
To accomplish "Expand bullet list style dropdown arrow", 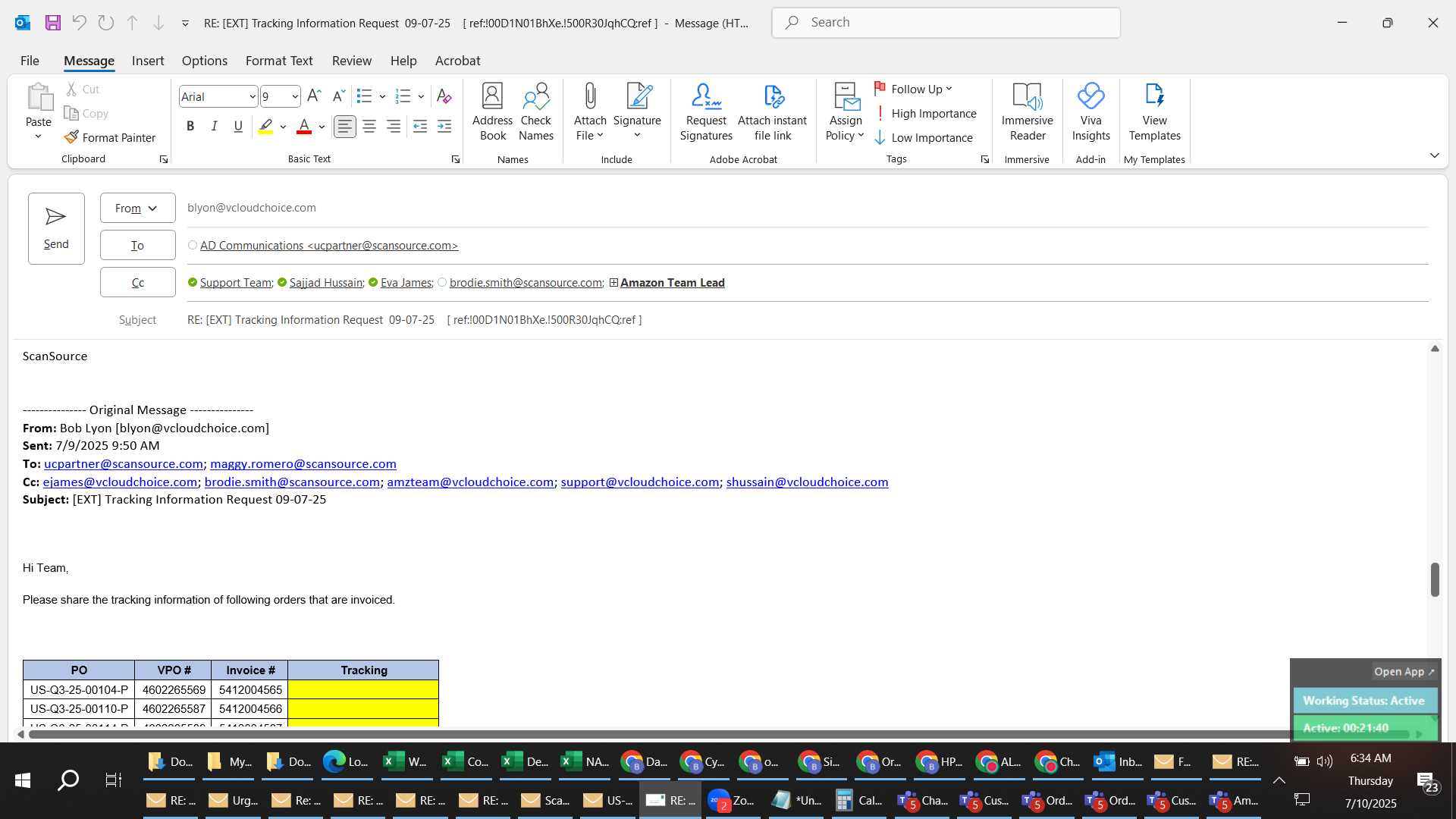I will pos(382,96).
